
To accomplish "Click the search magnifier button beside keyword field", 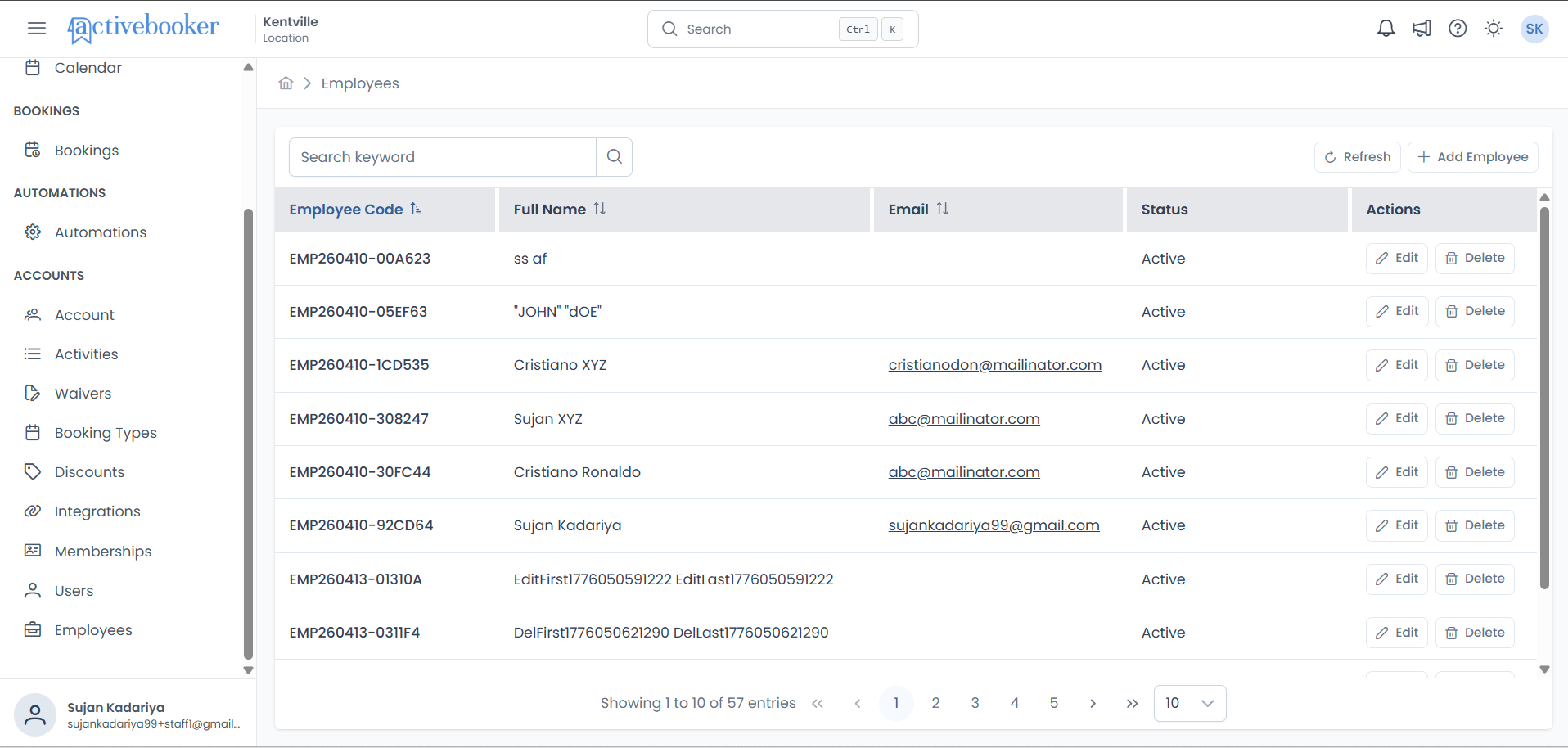I will [x=615, y=157].
